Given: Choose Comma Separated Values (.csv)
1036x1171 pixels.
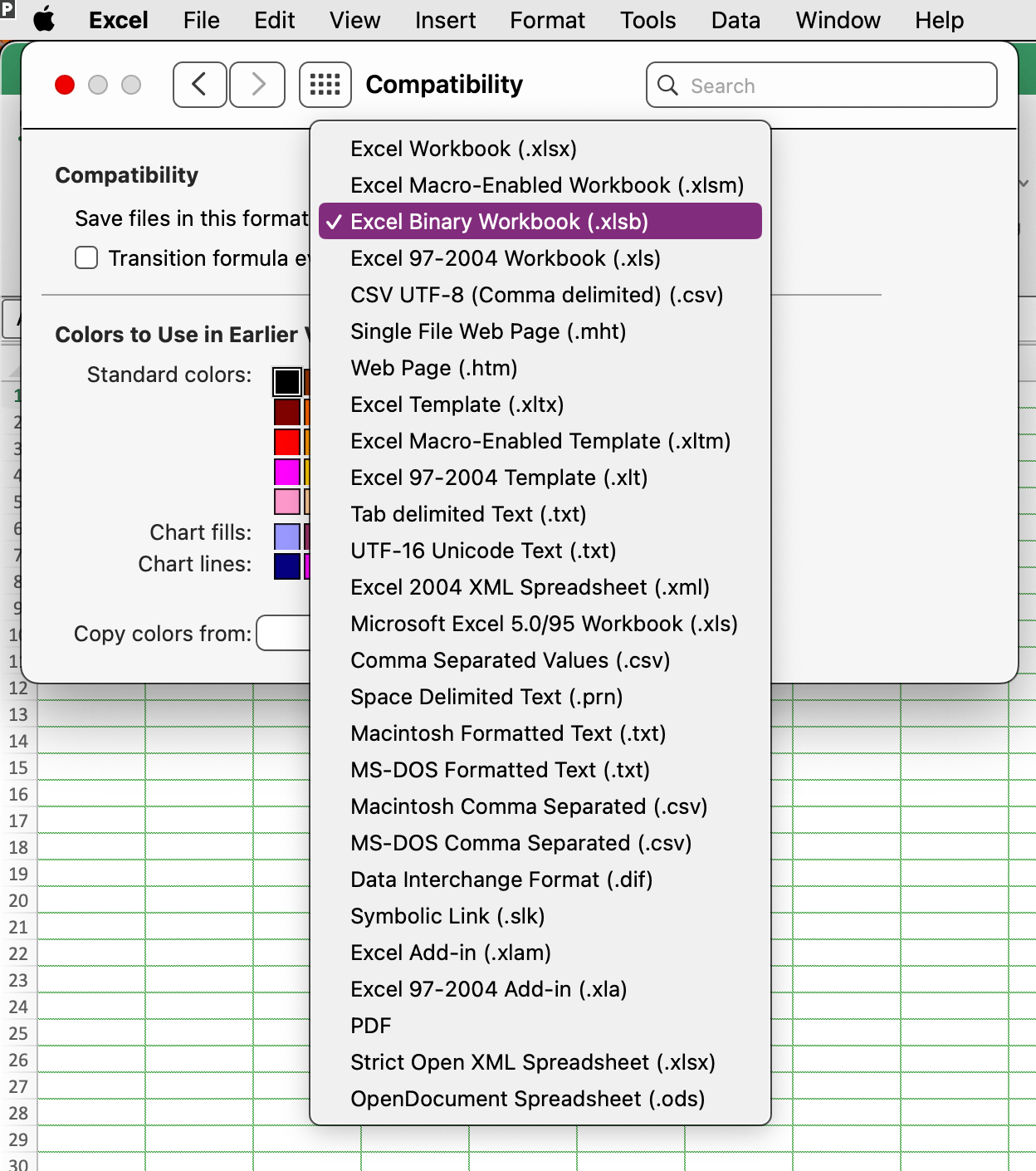Looking at the screenshot, I should click(540, 660).
